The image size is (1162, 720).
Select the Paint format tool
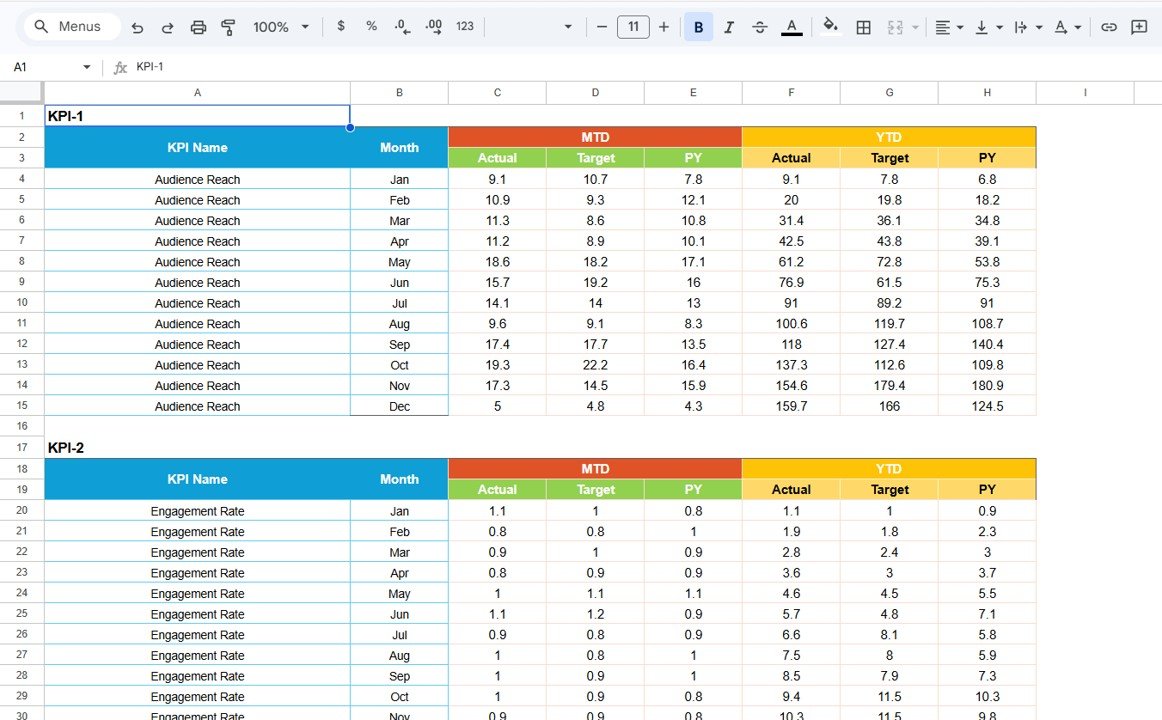228,27
